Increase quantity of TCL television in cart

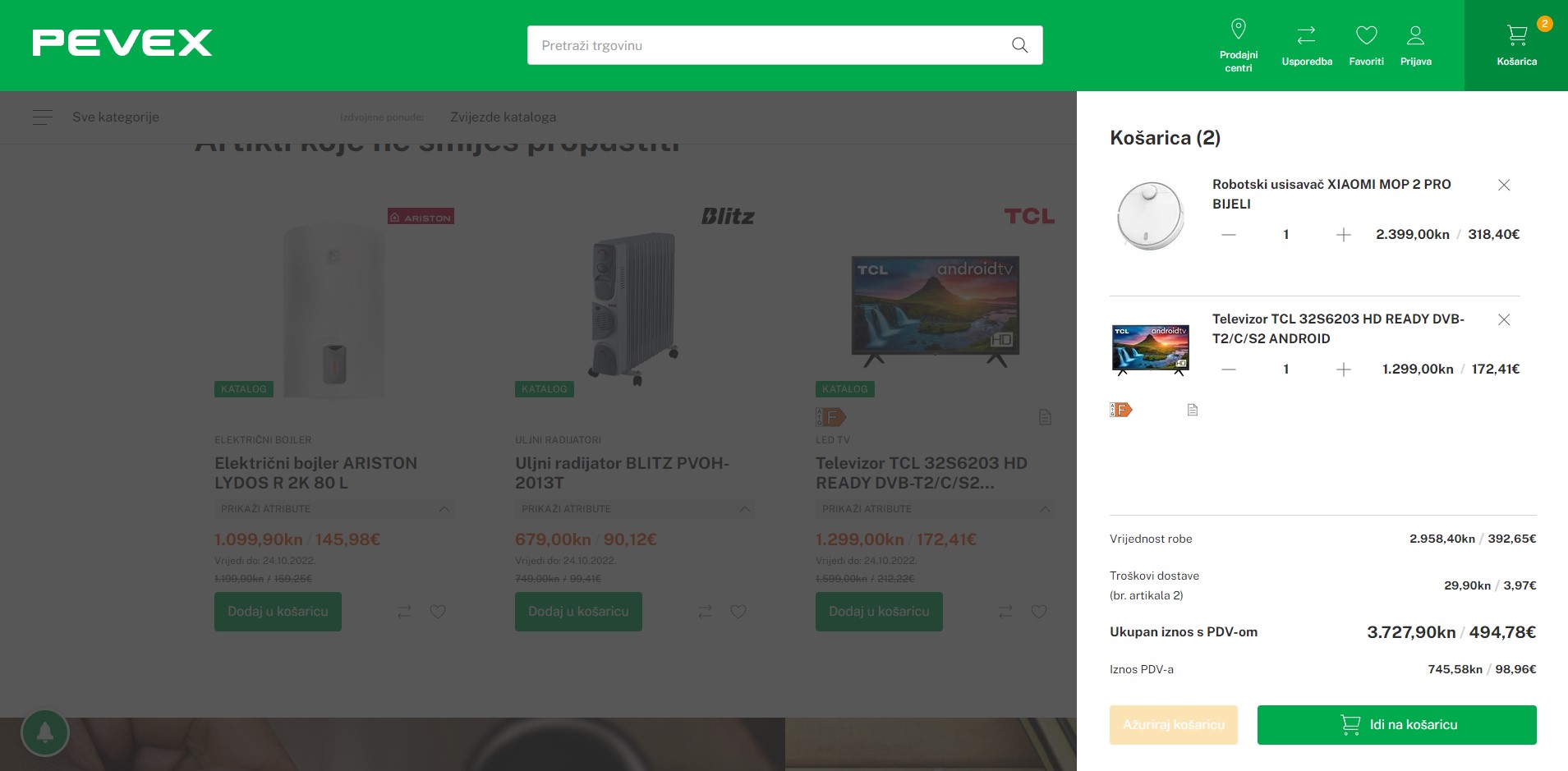pyautogui.click(x=1343, y=369)
